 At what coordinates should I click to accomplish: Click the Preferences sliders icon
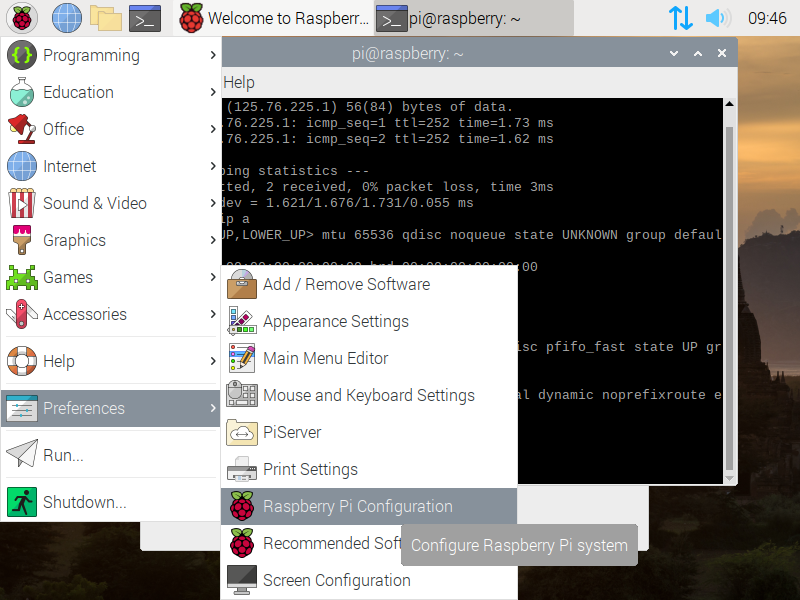21,408
